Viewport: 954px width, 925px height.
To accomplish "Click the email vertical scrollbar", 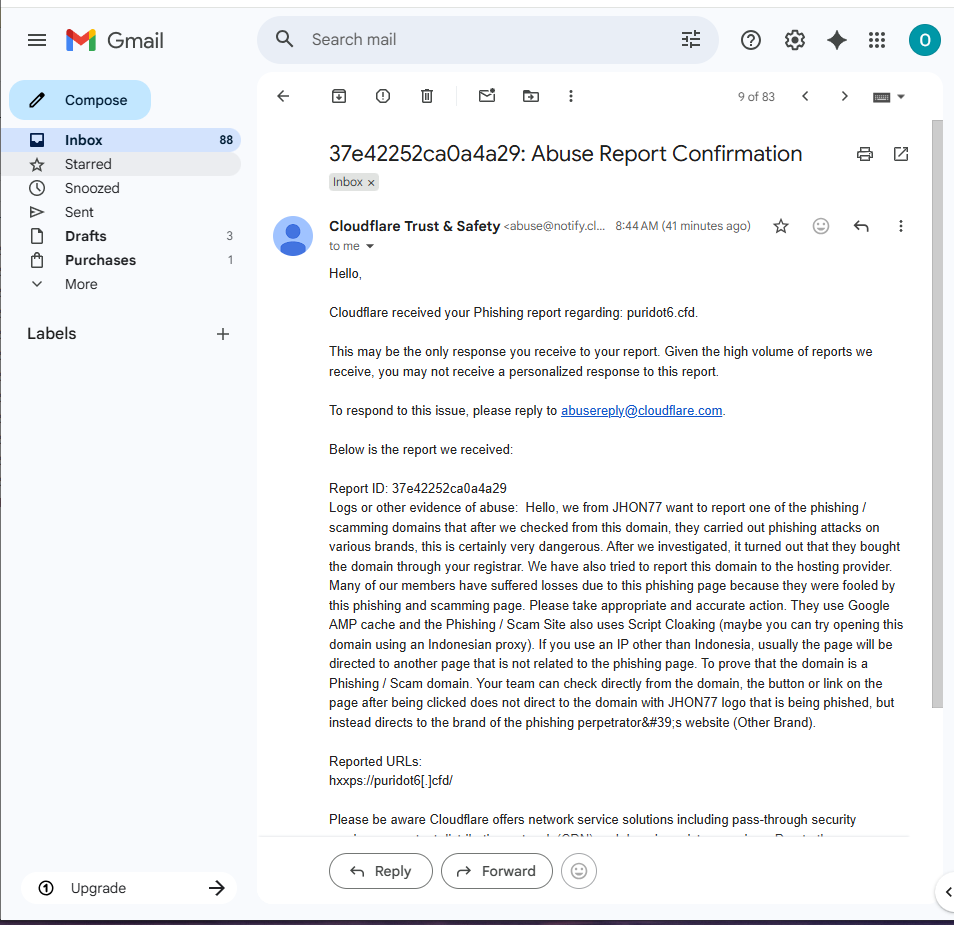I will 937,414.
